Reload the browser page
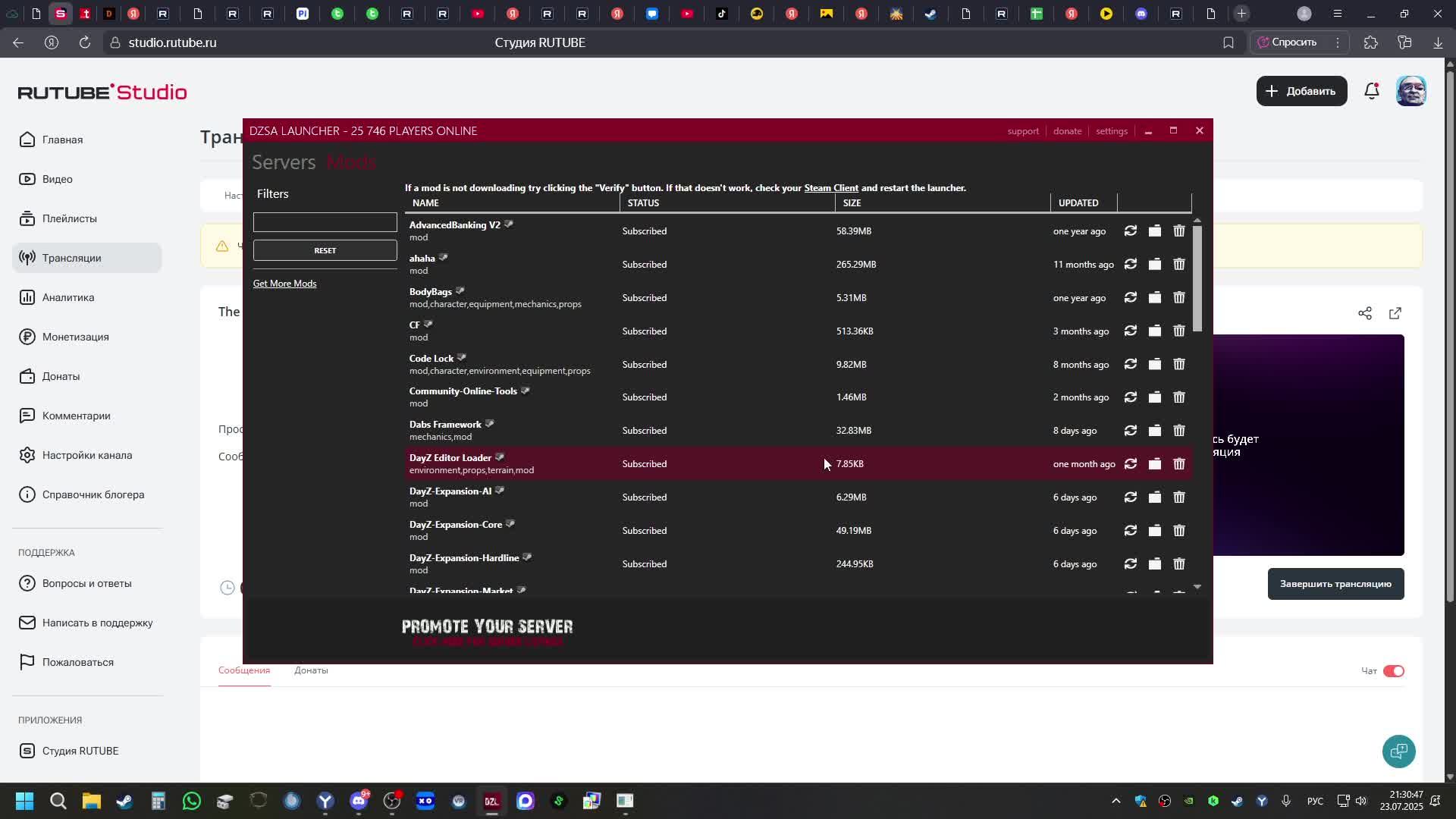1456x819 pixels. click(x=85, y=43)
